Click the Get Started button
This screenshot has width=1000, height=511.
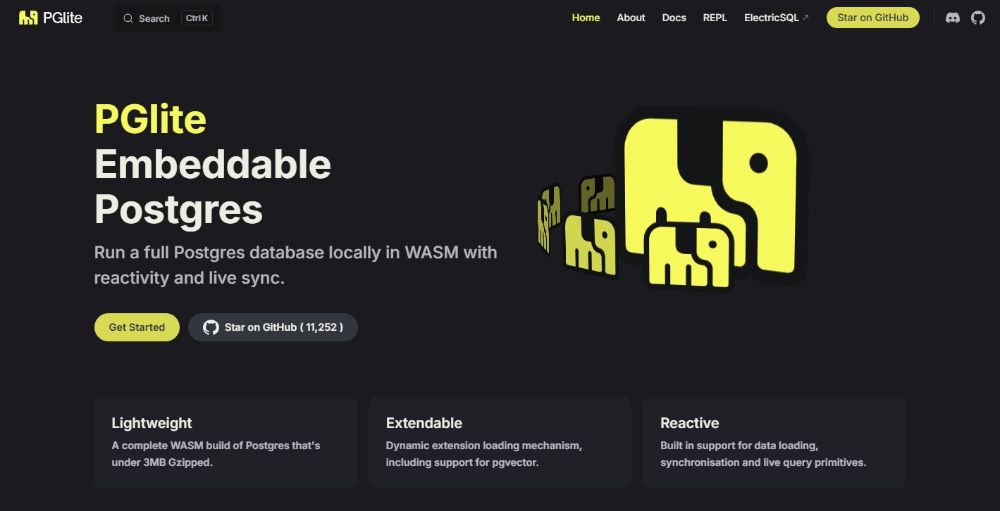[136, 327]
